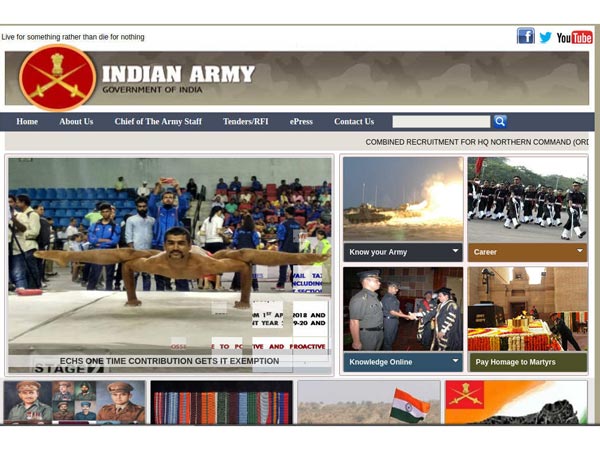
Task: Open the combined recruitment ticker notice
Action: point(476,142)
